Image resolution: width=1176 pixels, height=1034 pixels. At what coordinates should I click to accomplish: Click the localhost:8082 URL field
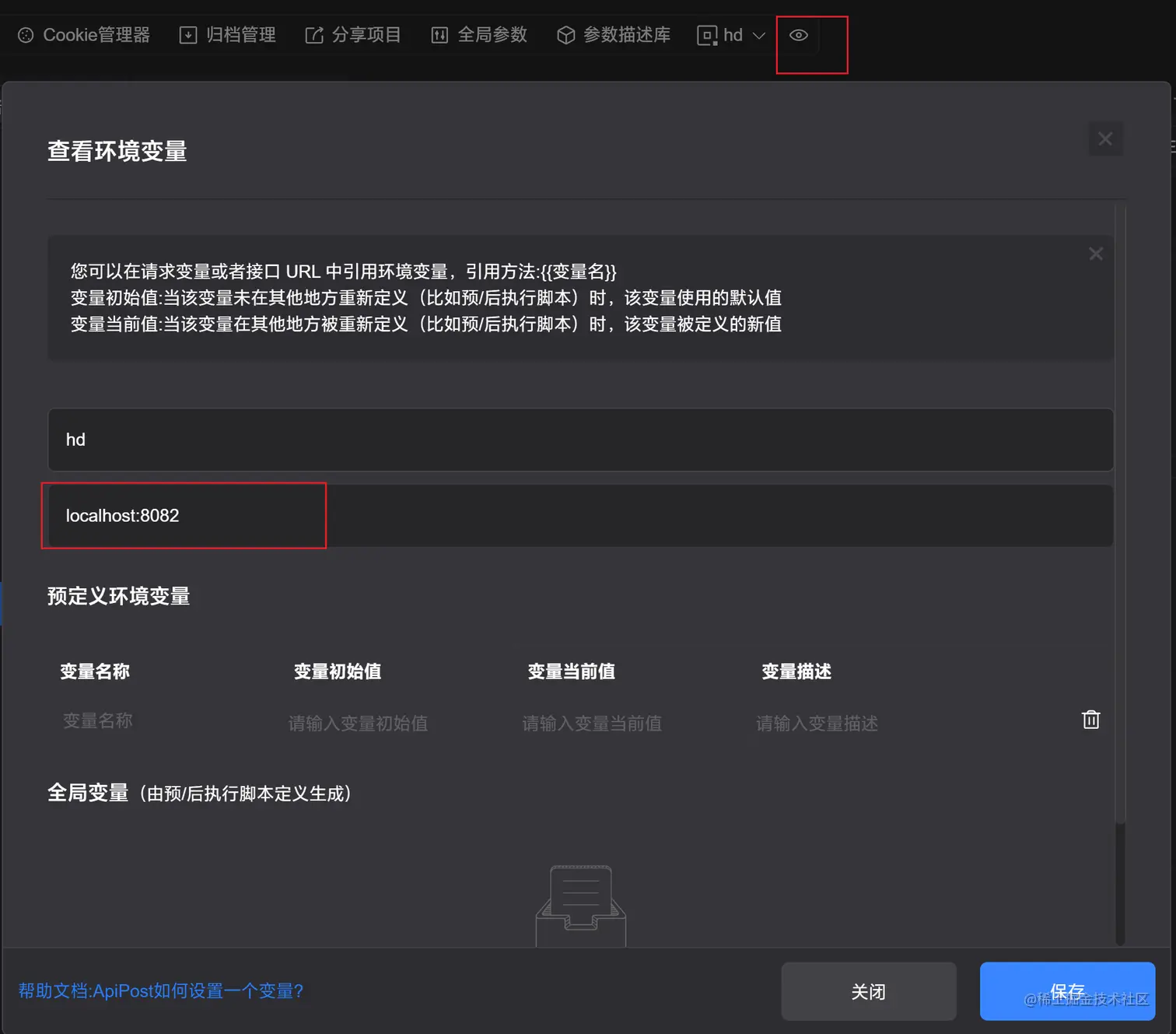pyautogui.click(x=580, y=516)
